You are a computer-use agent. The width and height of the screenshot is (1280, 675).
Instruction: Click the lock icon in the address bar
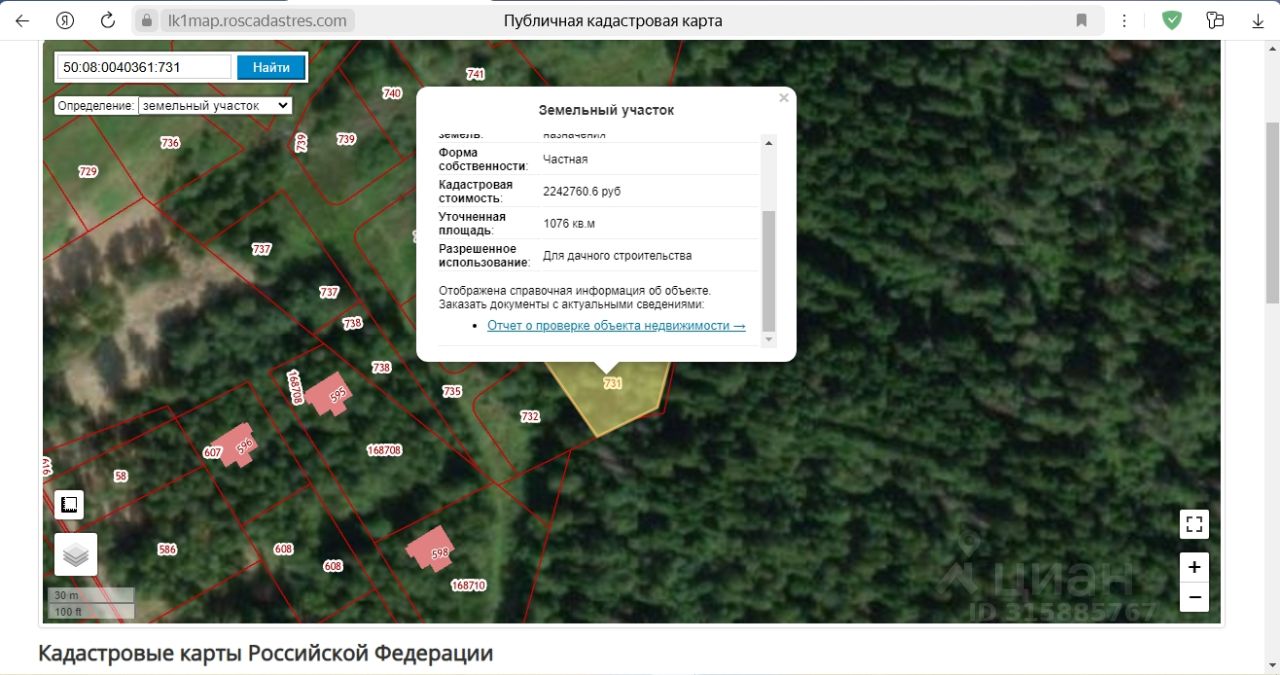[x=147, y=20]
